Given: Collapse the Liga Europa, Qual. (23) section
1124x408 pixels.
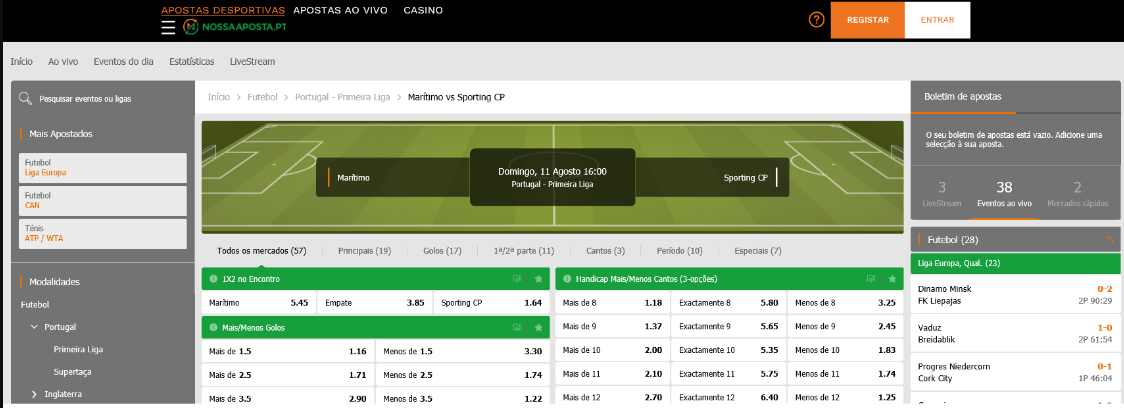Looking at the screenshot, I should click(x=1015, y=263).
